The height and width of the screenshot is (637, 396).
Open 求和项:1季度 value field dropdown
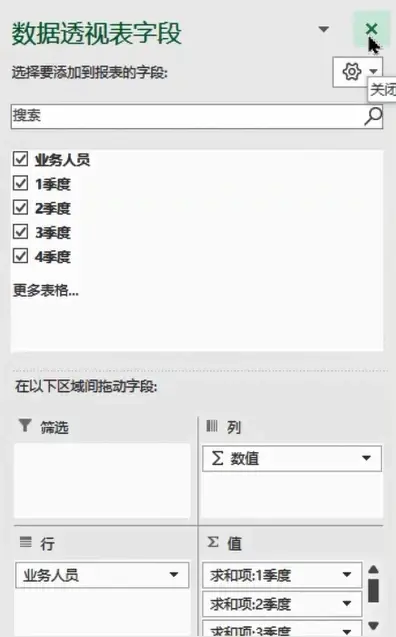click(x=347, y=575)
